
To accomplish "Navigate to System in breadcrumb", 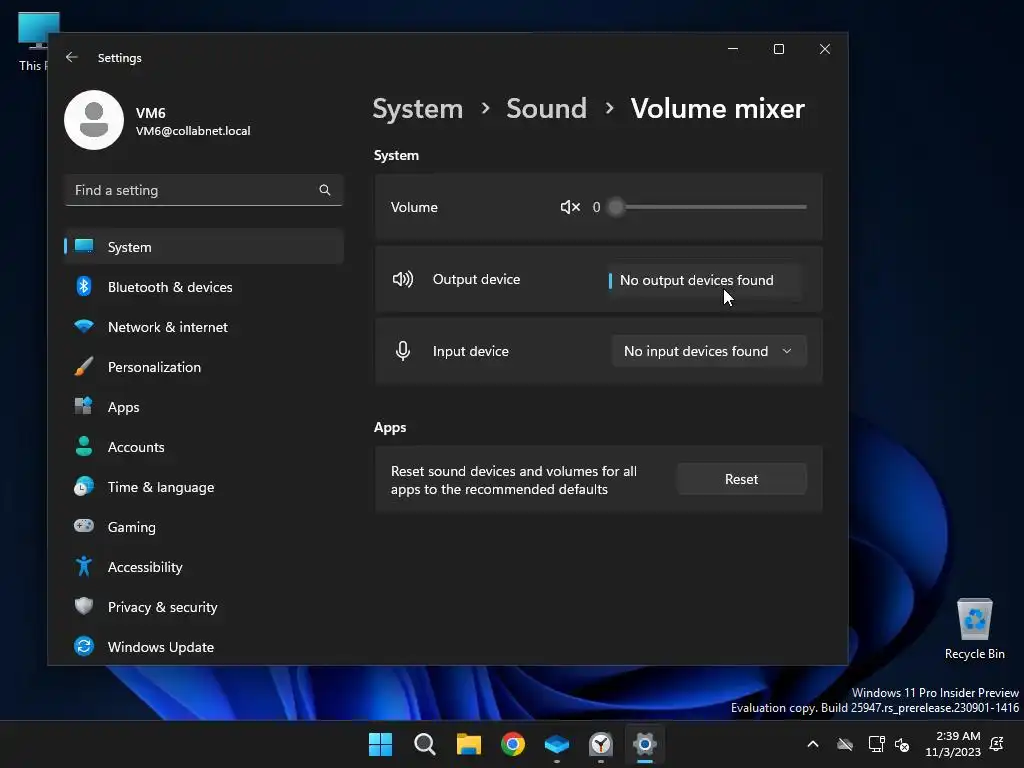I will [x=417, y=108].
